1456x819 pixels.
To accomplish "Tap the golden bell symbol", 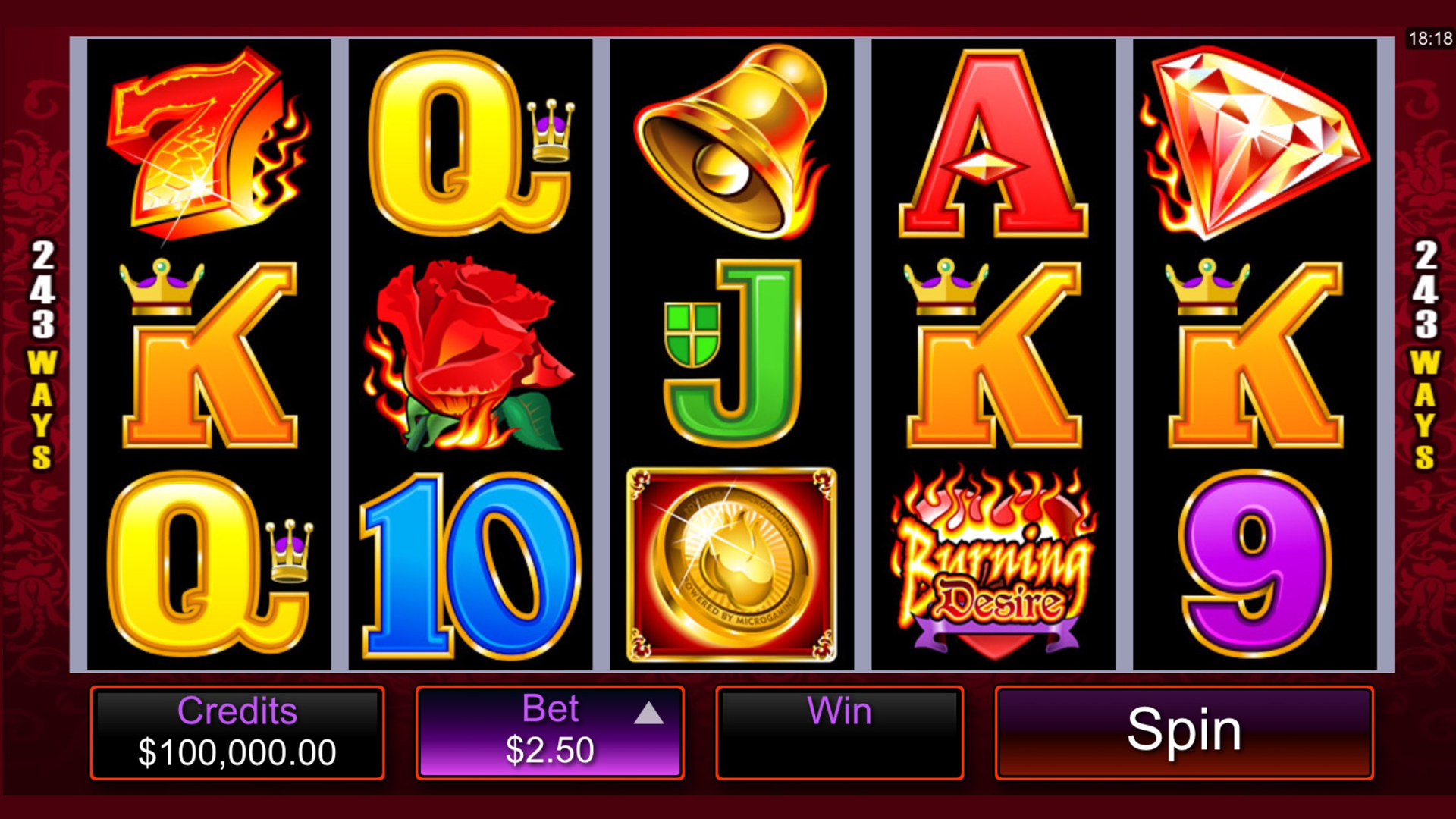I will (x=731, y=142).
